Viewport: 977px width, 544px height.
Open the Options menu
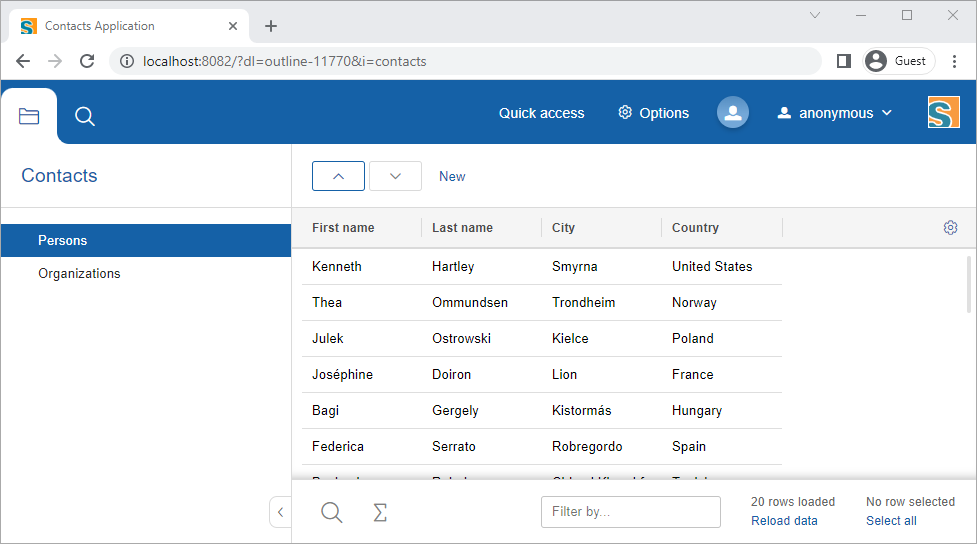point(653,113)
